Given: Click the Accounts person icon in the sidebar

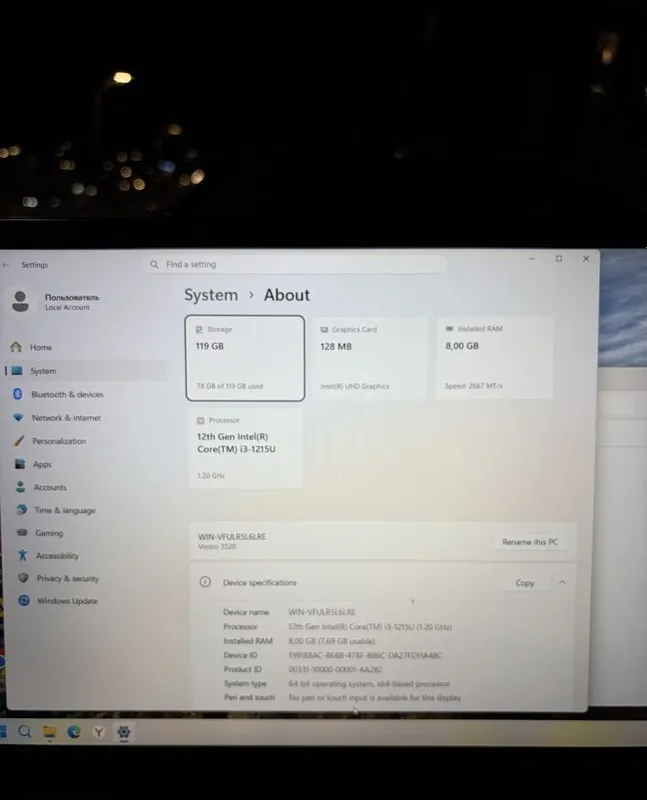Looking at the screenshot, I should 20,487.
